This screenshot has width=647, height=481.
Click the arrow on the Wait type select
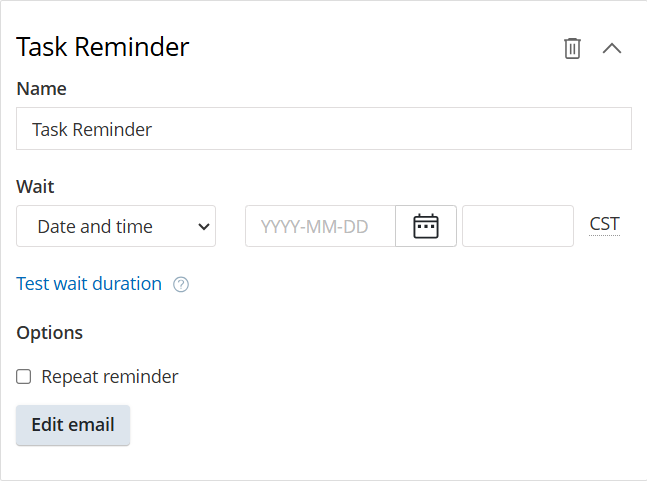click(x=204, y=226)
